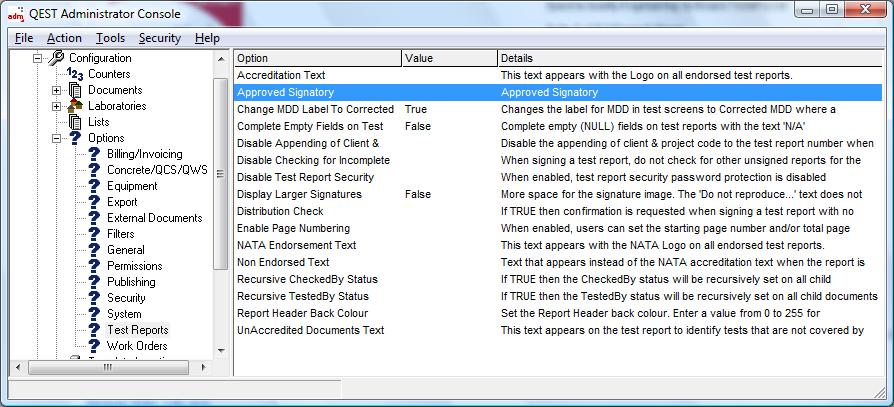The height and width of the screenshot is (407, 894).
Task: Sort list by Option column header
Action: pyautogui.click(x=316, y=58)
